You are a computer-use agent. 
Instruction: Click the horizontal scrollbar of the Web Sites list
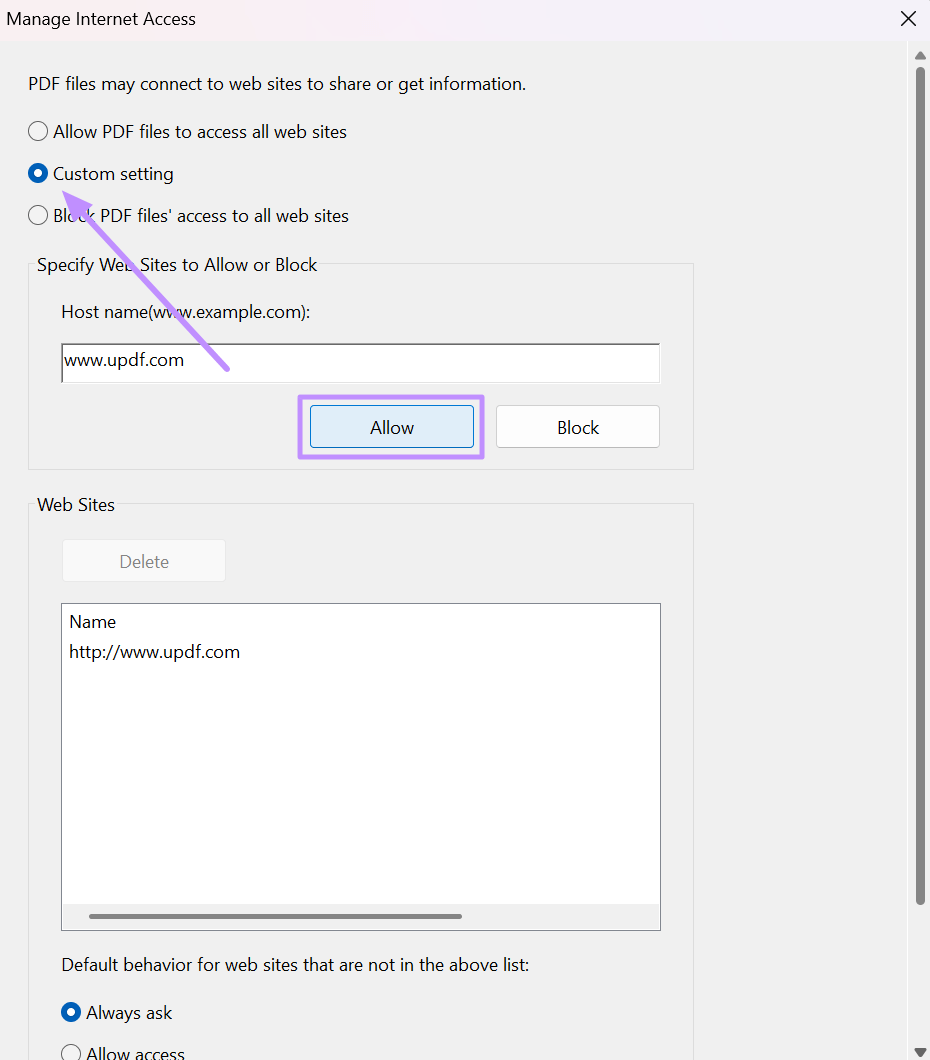tap(275, 917)
